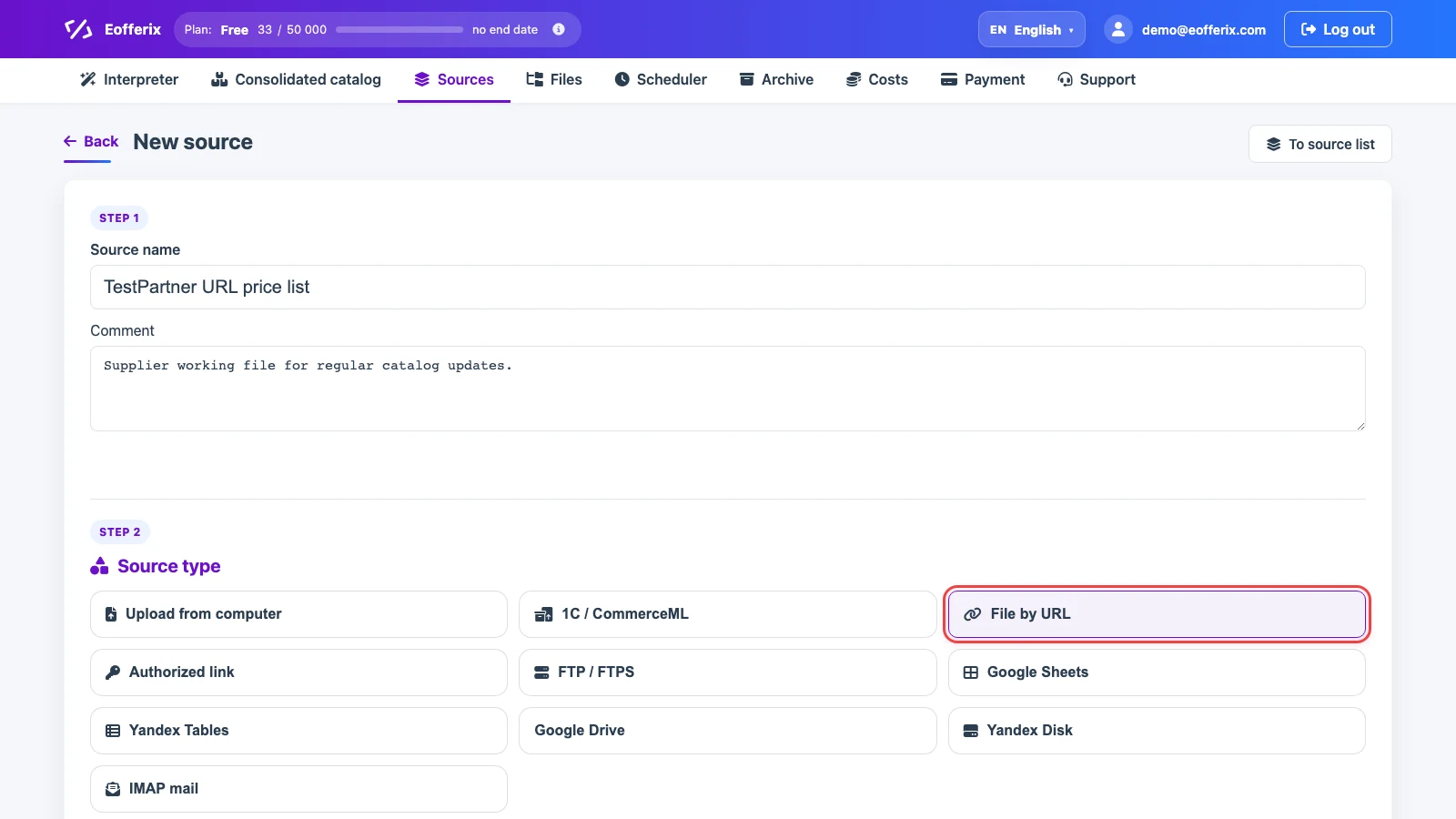This screenshot has width=1456, height=819.
Task: Click the Source type heading text
Action: pyautogui.click(x=169, y=566)
